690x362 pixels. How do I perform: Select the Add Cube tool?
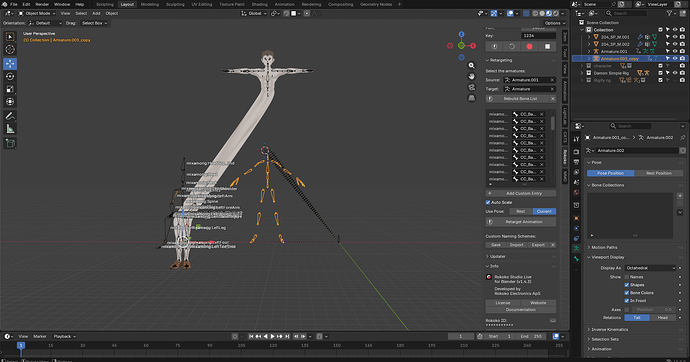[x=10, y=143]
